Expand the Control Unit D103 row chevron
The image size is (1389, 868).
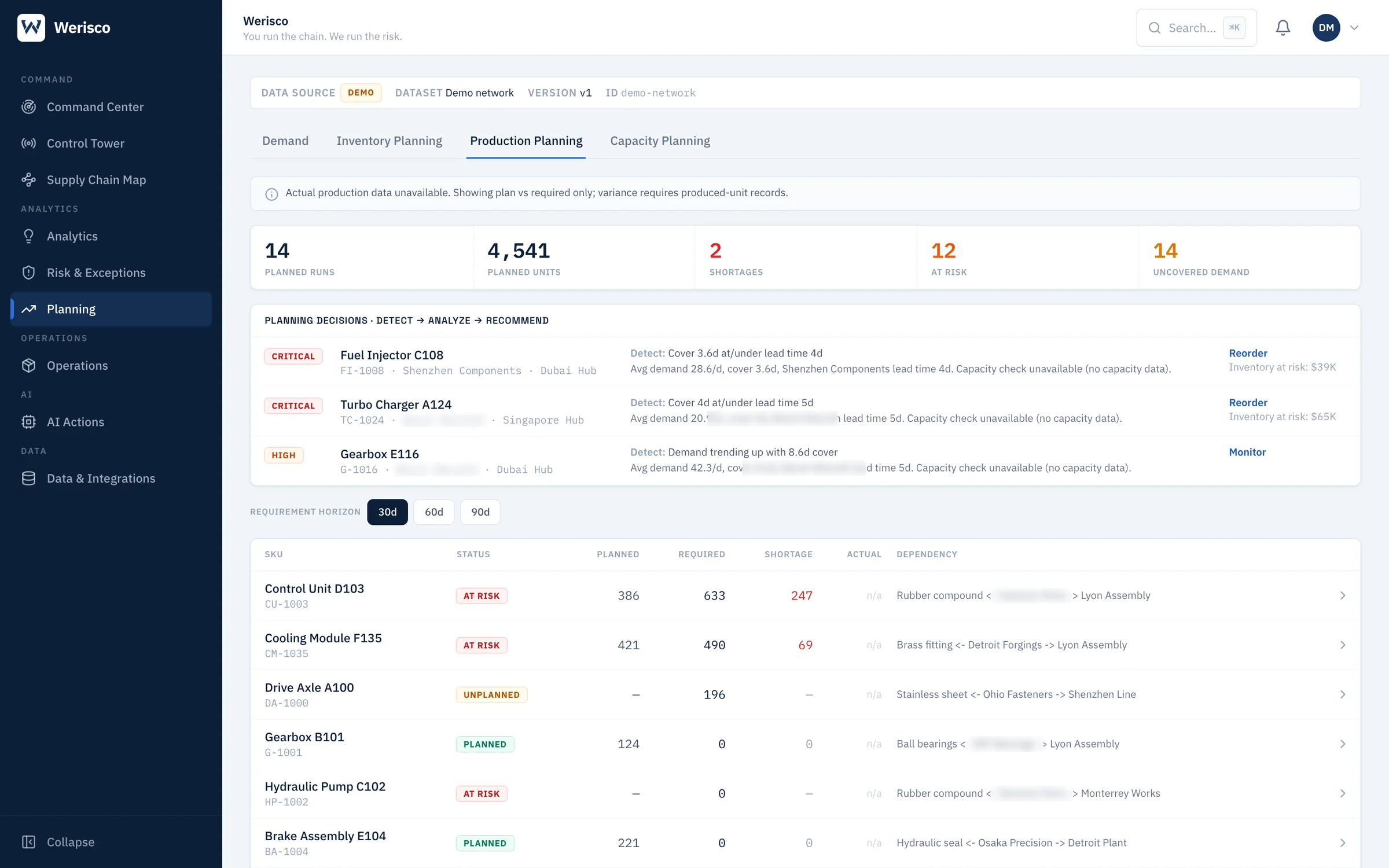pos(1343,595)
